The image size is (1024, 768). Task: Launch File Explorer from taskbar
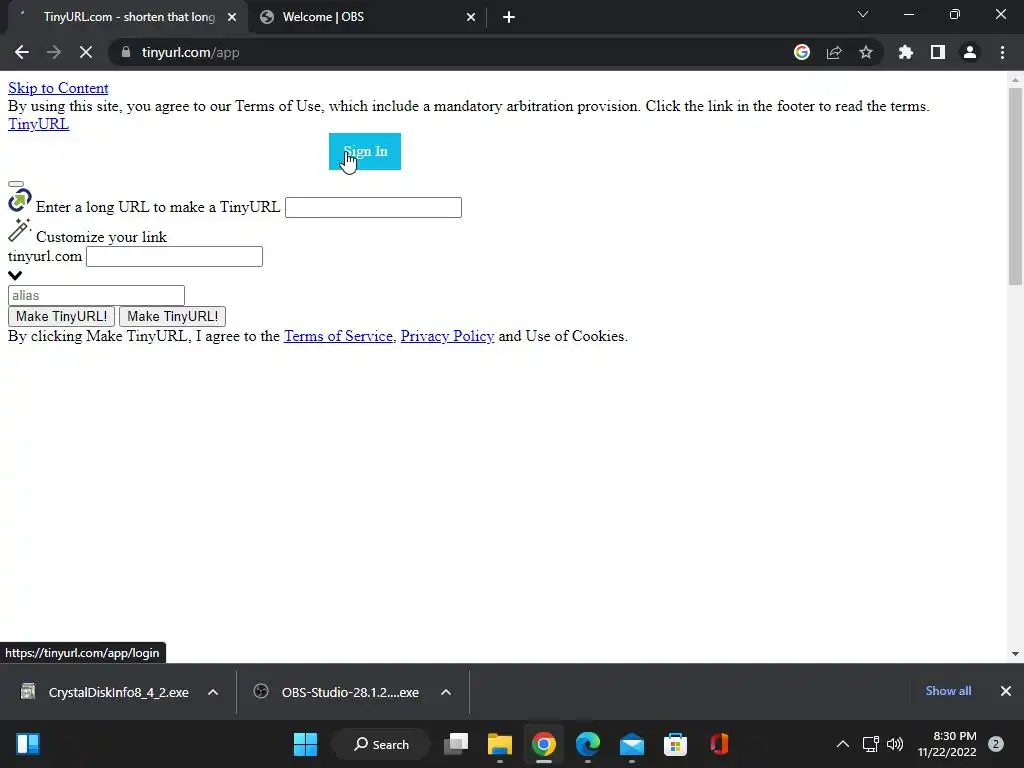(x=500, y=744)
